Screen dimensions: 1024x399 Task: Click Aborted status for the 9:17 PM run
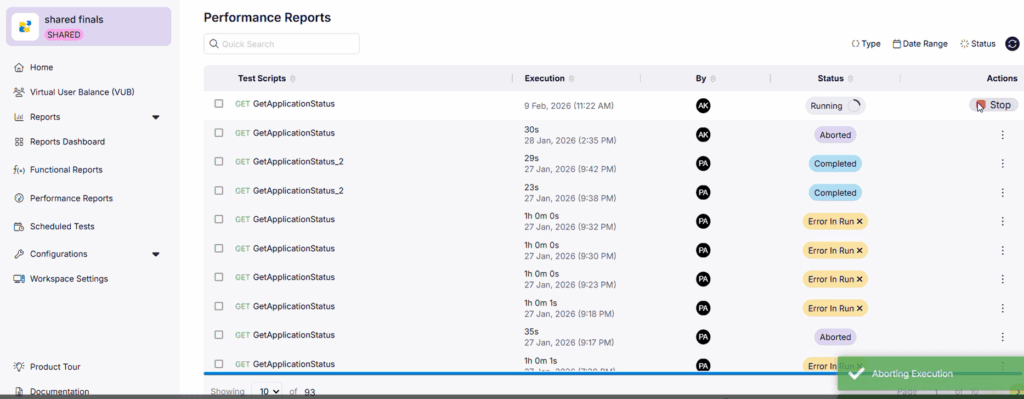click(x=835, y=337)
